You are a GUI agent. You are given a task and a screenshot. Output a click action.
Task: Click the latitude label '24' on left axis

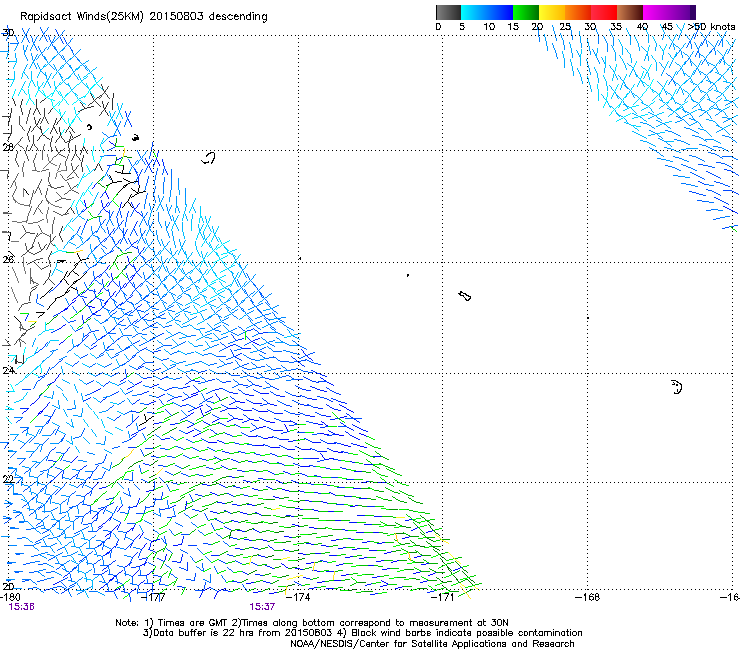[x=8, y=371]
